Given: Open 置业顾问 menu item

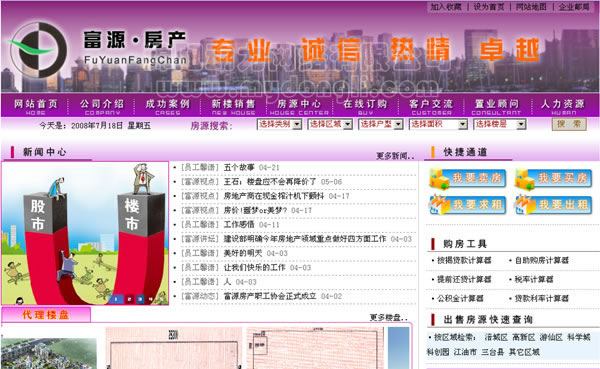Looking at the screenshot, I should point(497,106).
